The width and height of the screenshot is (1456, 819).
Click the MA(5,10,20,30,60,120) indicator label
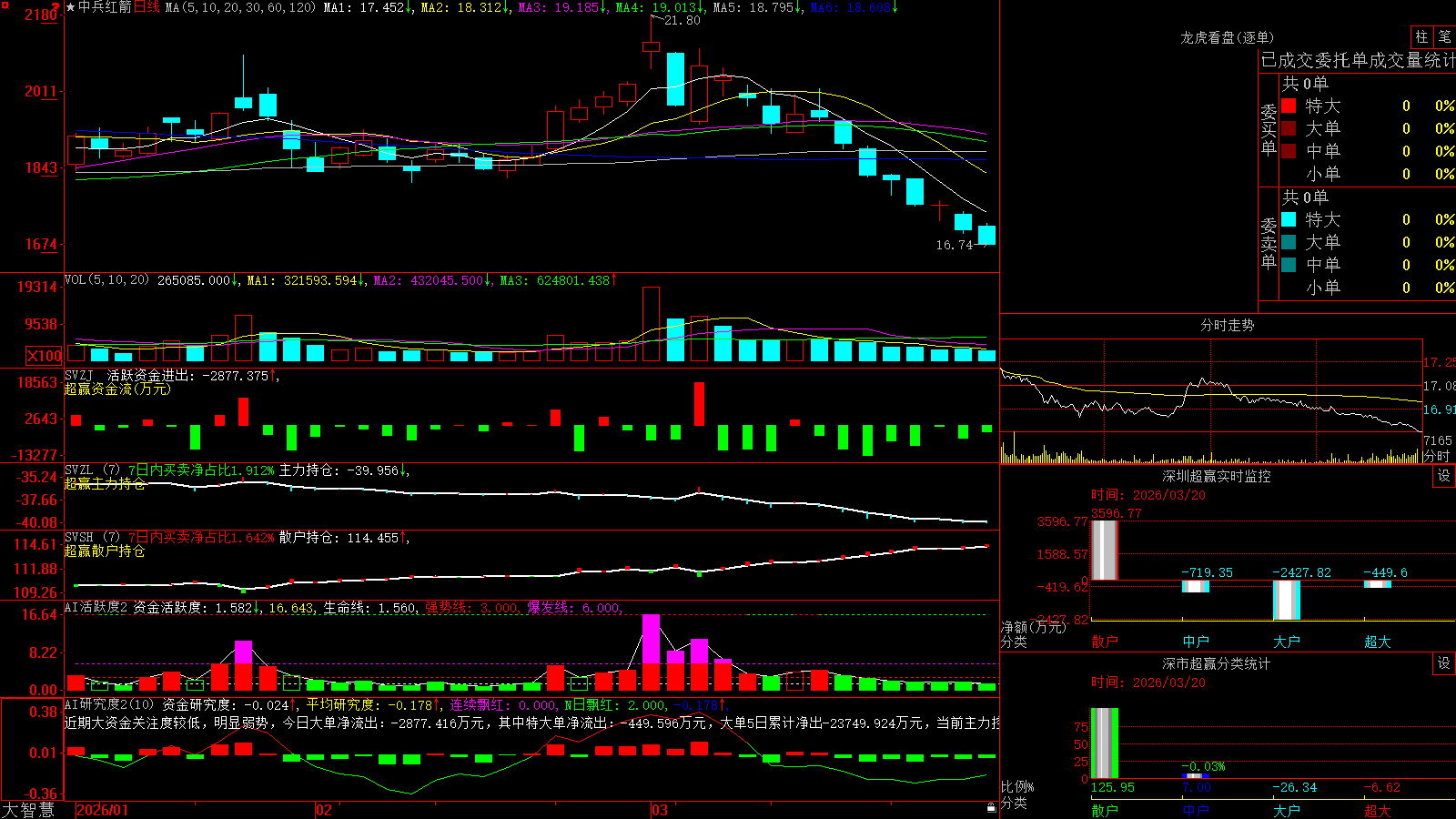pyautogui.click(x=240, y=7)
